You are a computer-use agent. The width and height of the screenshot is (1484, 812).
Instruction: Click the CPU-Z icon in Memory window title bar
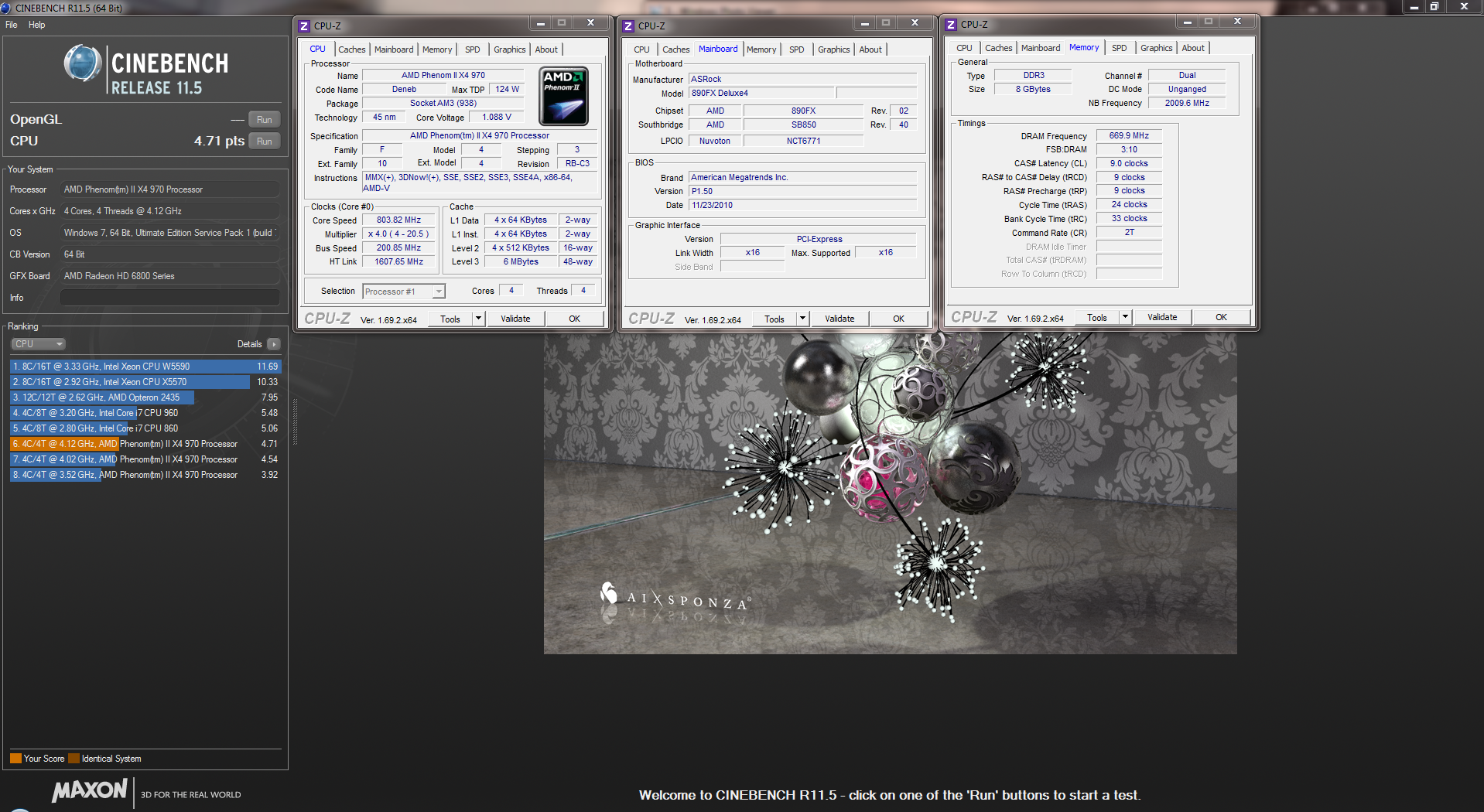[951, 24]
